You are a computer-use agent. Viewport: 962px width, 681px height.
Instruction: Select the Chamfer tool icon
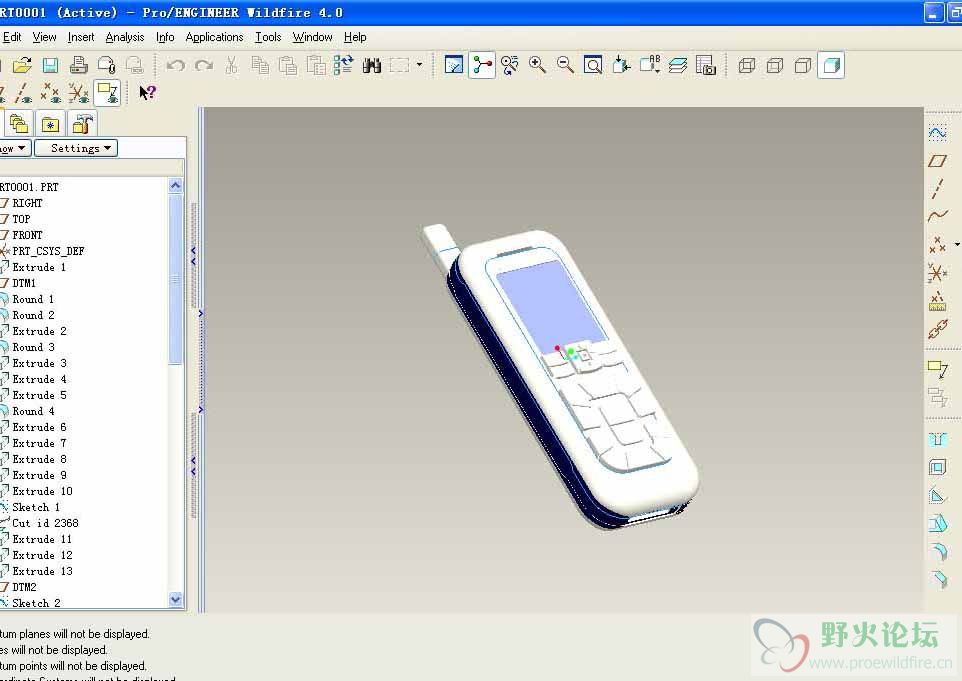[939, 579]
